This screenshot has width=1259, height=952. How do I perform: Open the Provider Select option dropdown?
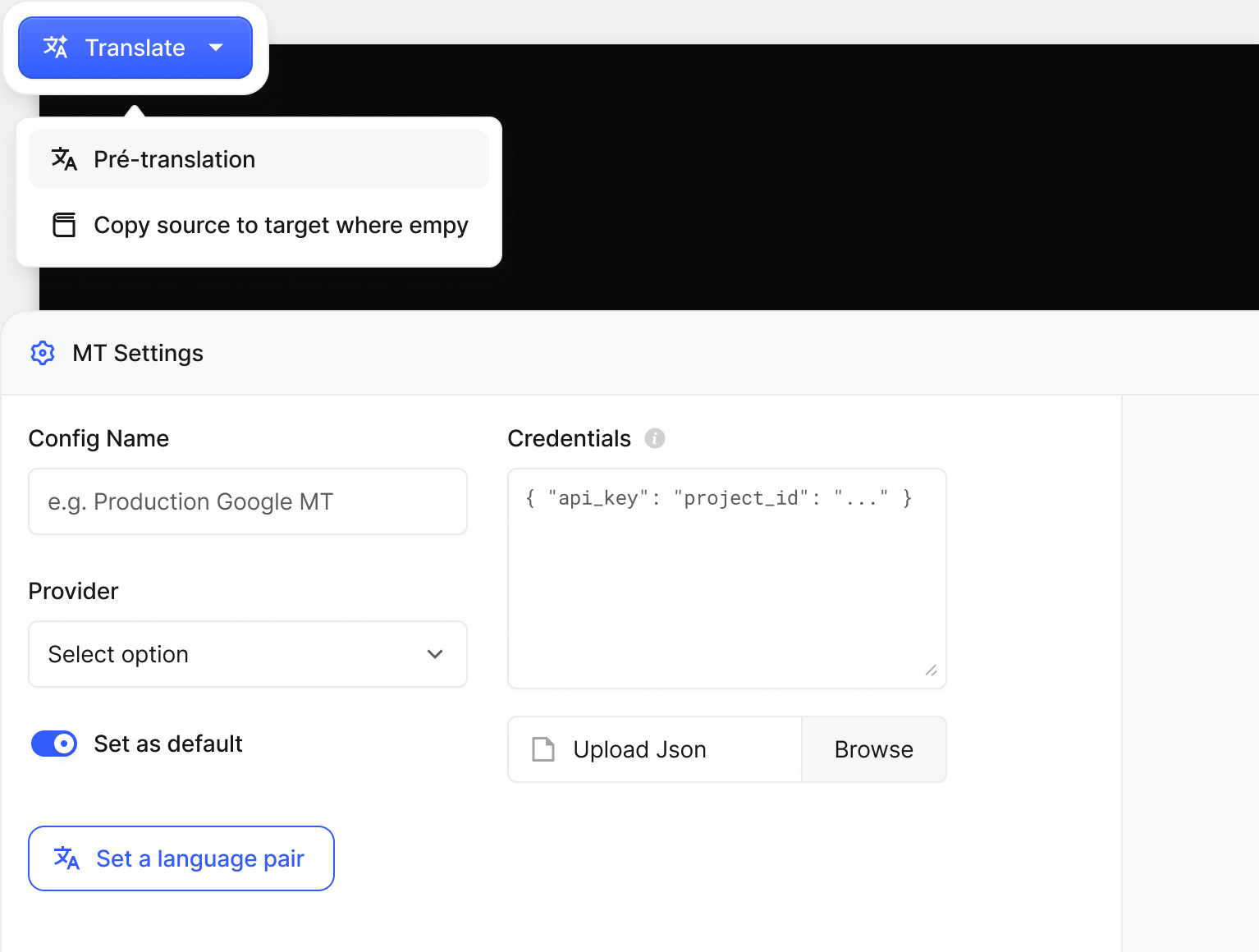(x=248, y=654)
